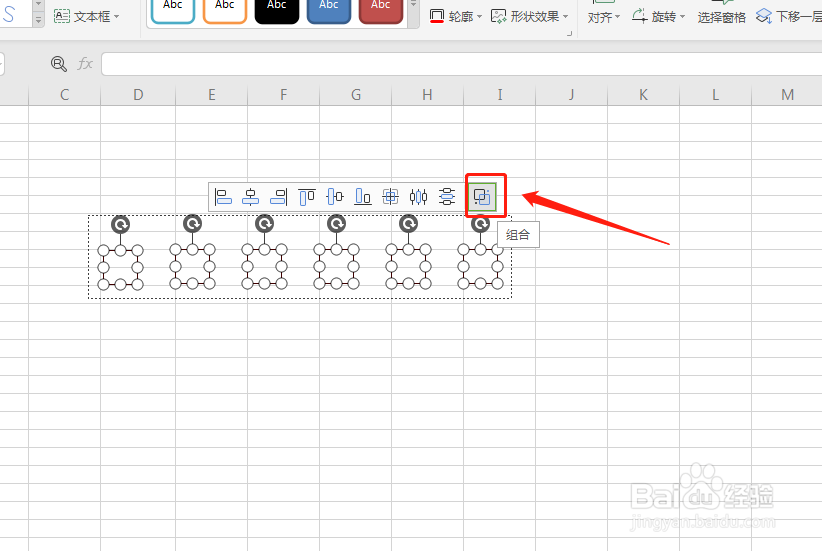Select column K header
822x551 pixels.
click(643, 95)
